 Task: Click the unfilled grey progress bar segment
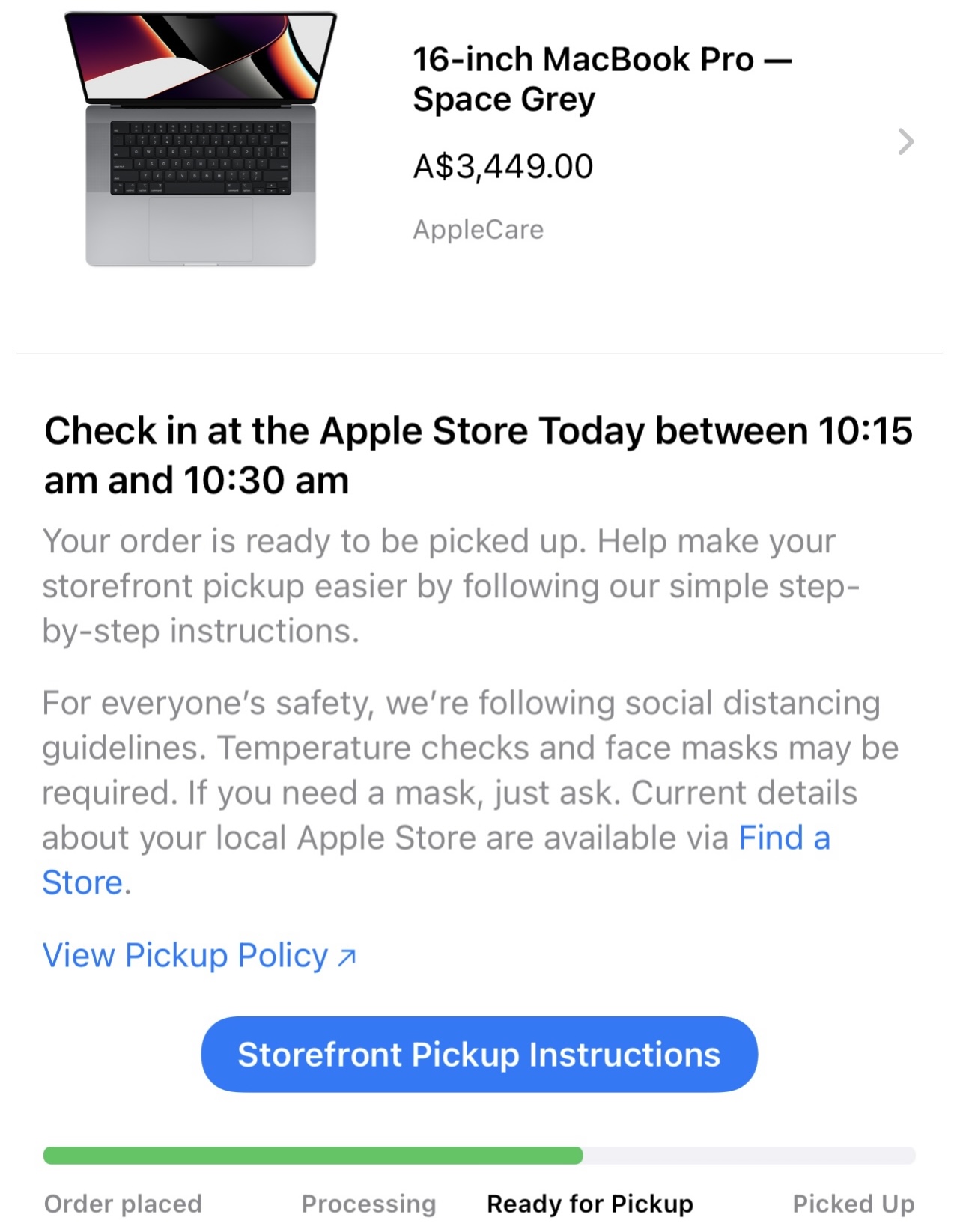pyautogui.click(x=749, y=1155)
